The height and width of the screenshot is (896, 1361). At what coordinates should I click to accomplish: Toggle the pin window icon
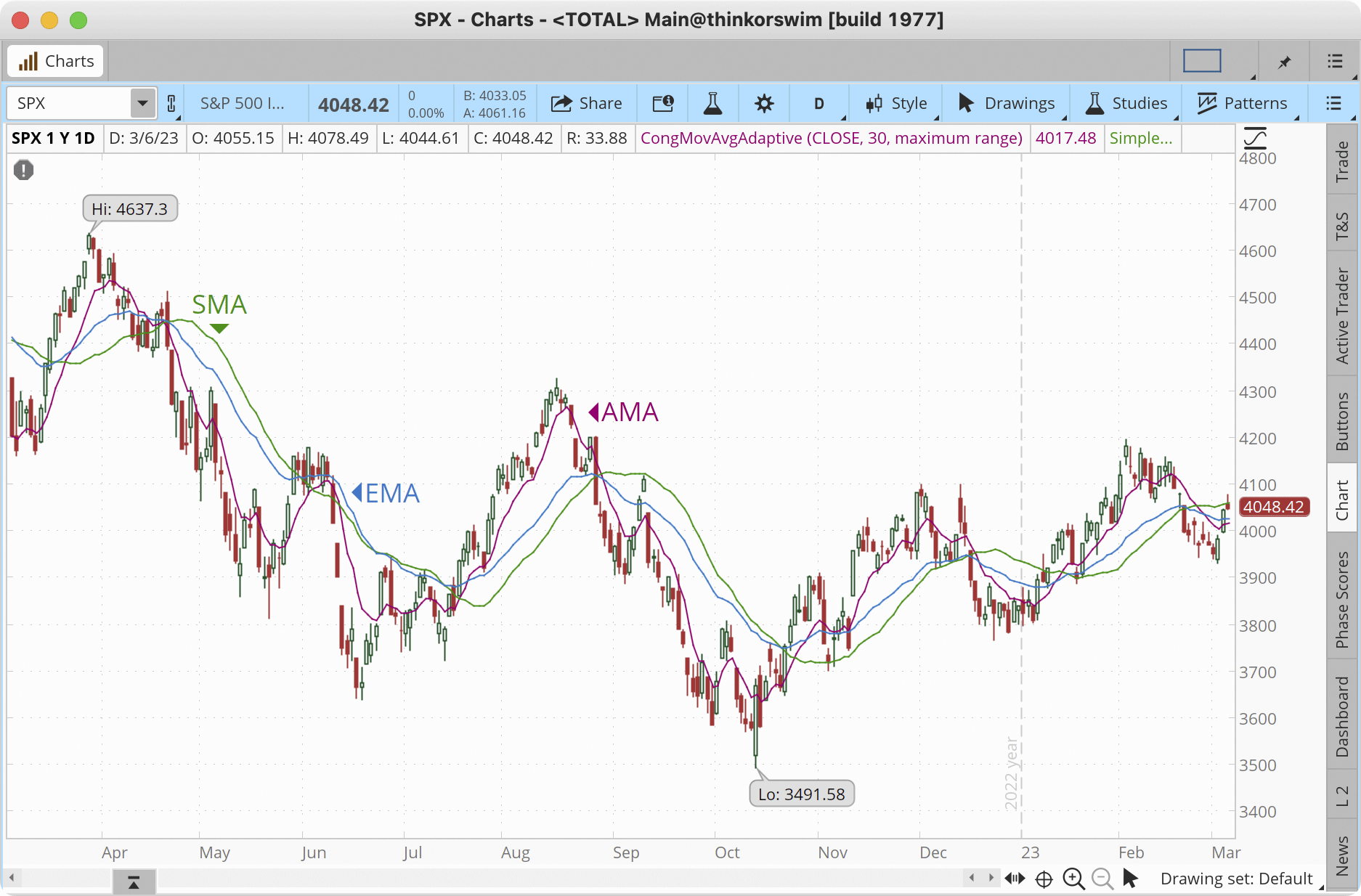[x=1284, y=62]
